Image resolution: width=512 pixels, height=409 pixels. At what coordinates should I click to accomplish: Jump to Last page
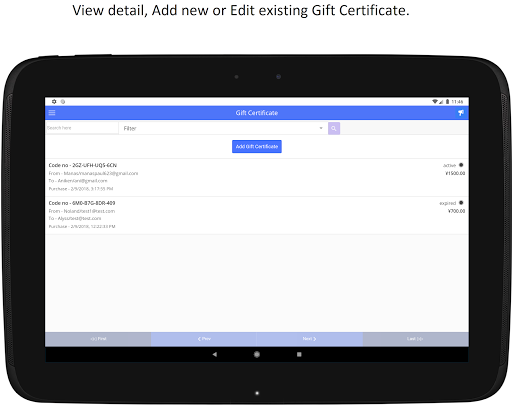click(x=415, y=339)
